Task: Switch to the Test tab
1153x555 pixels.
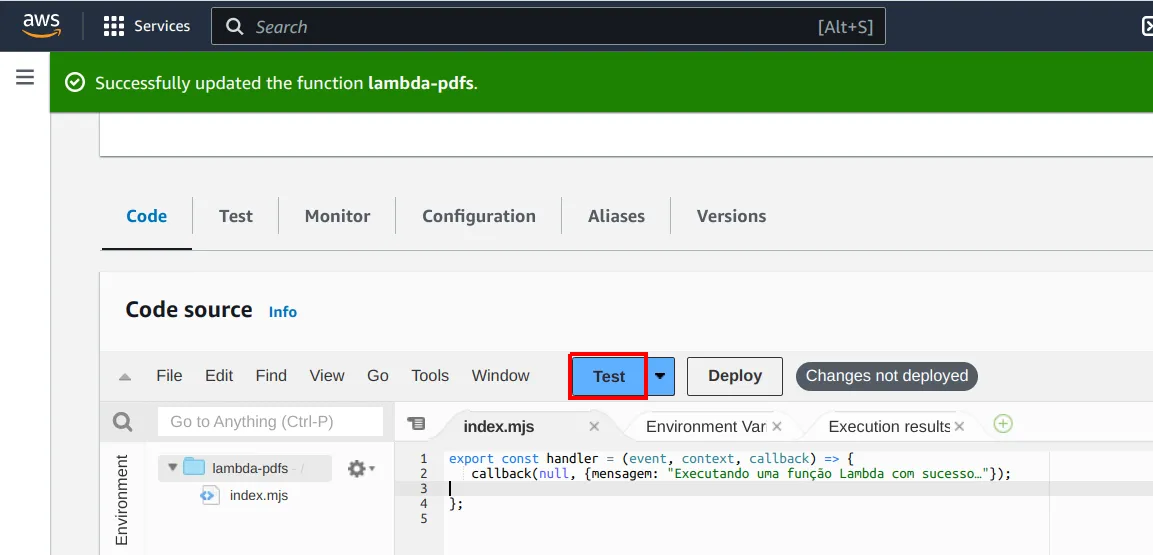Action: point(235,216)
